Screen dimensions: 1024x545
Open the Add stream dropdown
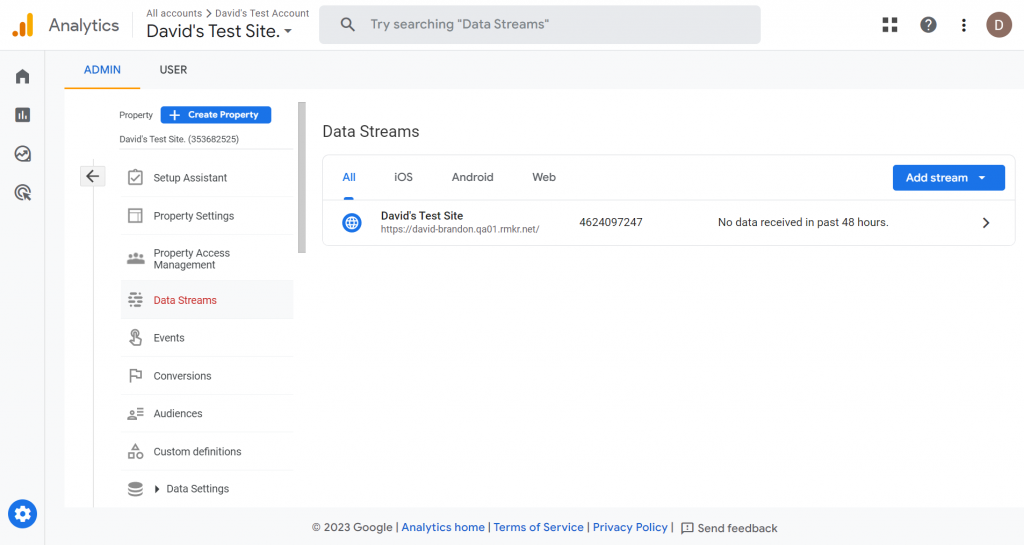pos(948,178)
